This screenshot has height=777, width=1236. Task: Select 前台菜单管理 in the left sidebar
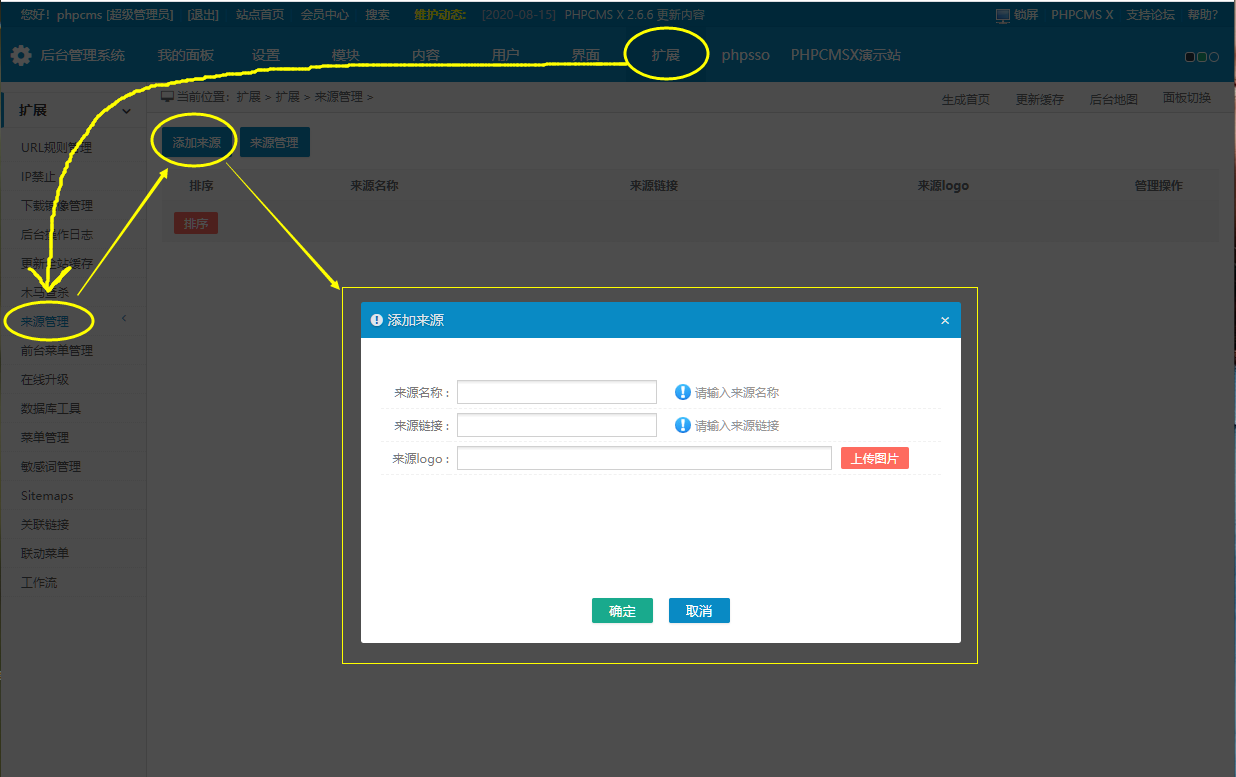(57, 351)
